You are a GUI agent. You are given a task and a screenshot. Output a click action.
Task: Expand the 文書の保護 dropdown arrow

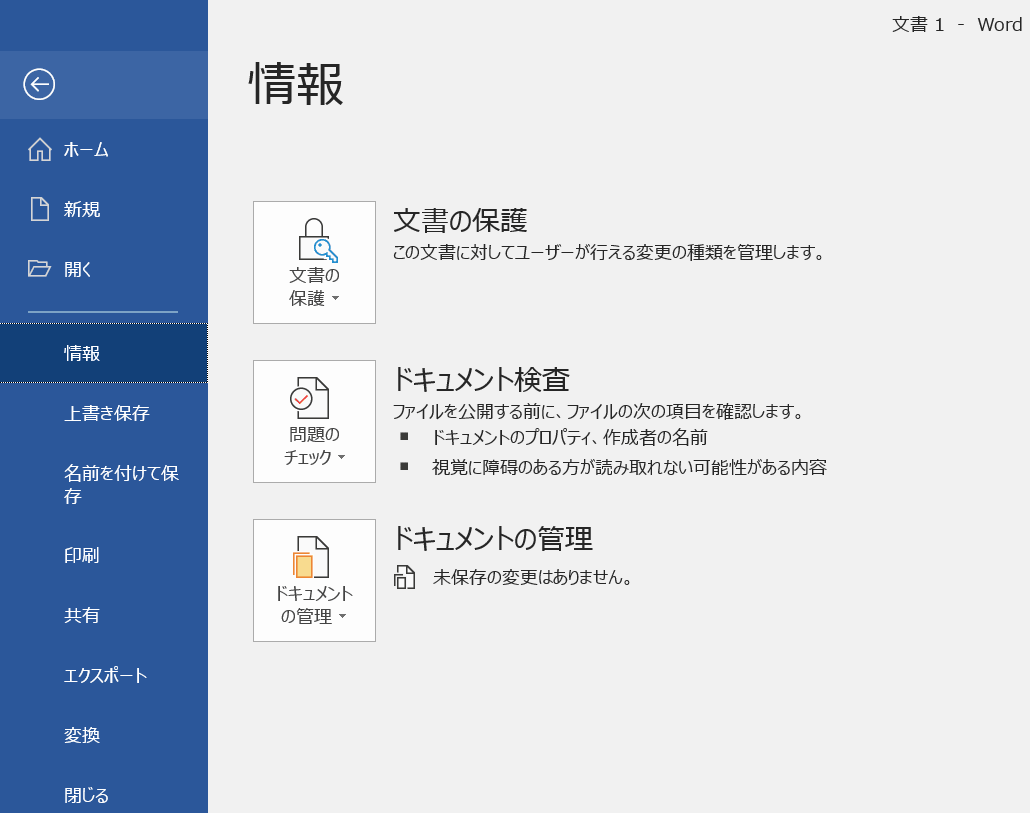[x=336, y=299]
